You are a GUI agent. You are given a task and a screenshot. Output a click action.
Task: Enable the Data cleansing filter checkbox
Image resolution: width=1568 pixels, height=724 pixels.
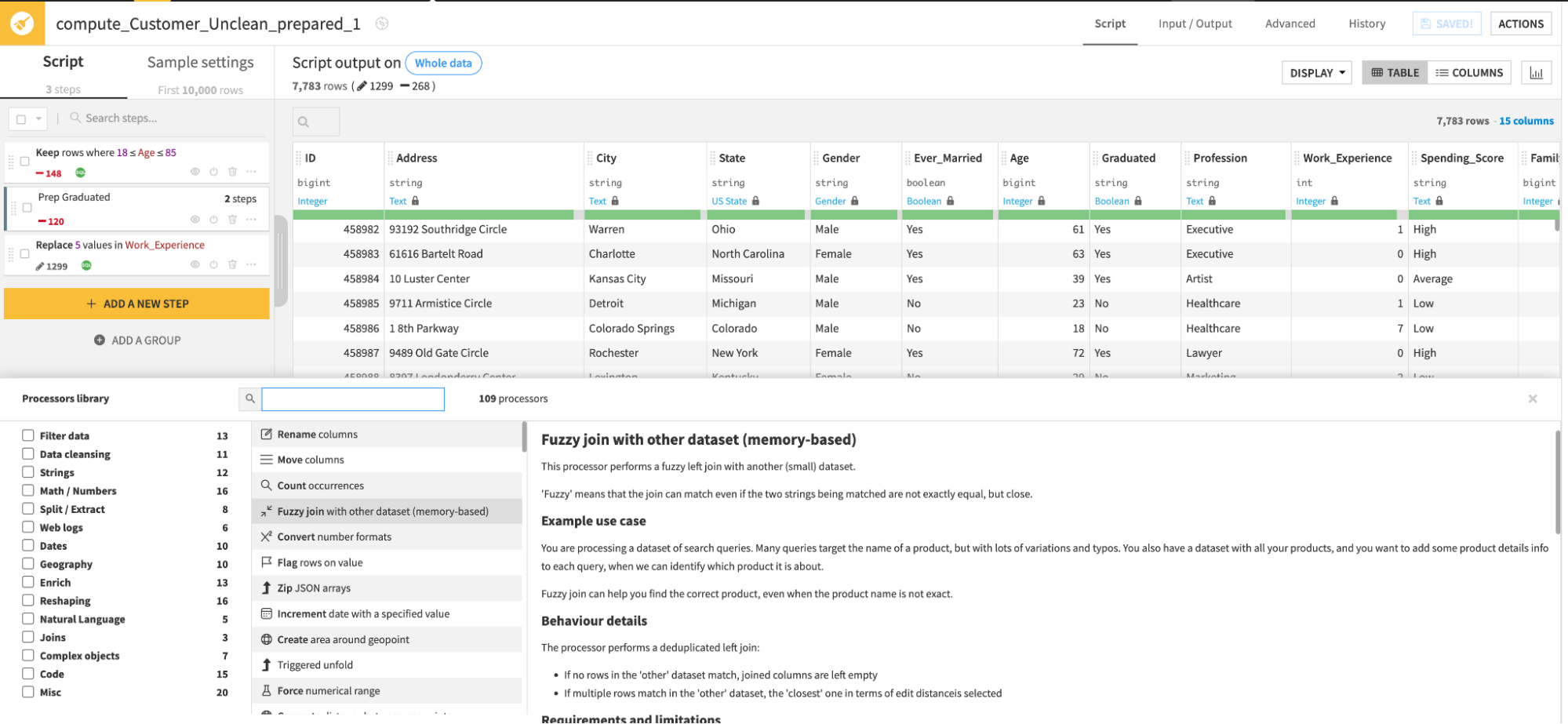pyautogui.click(x=27, y=453)
